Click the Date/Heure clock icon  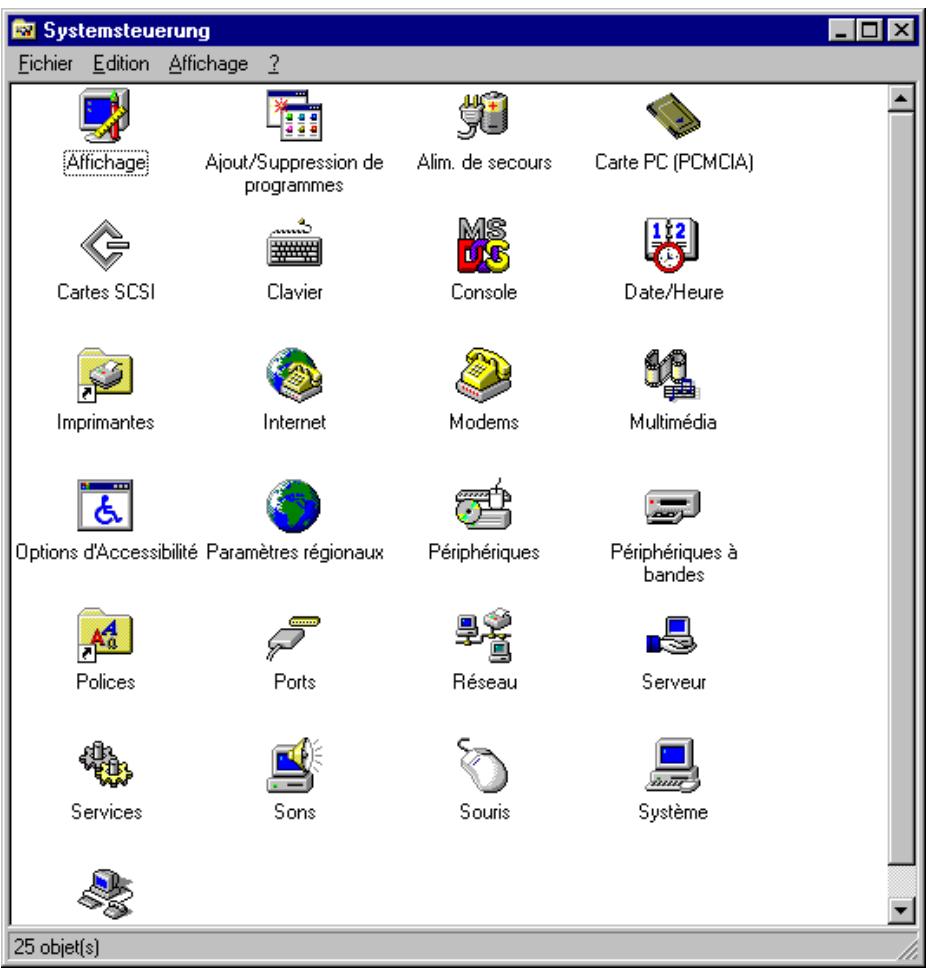(x=672, y=245)
